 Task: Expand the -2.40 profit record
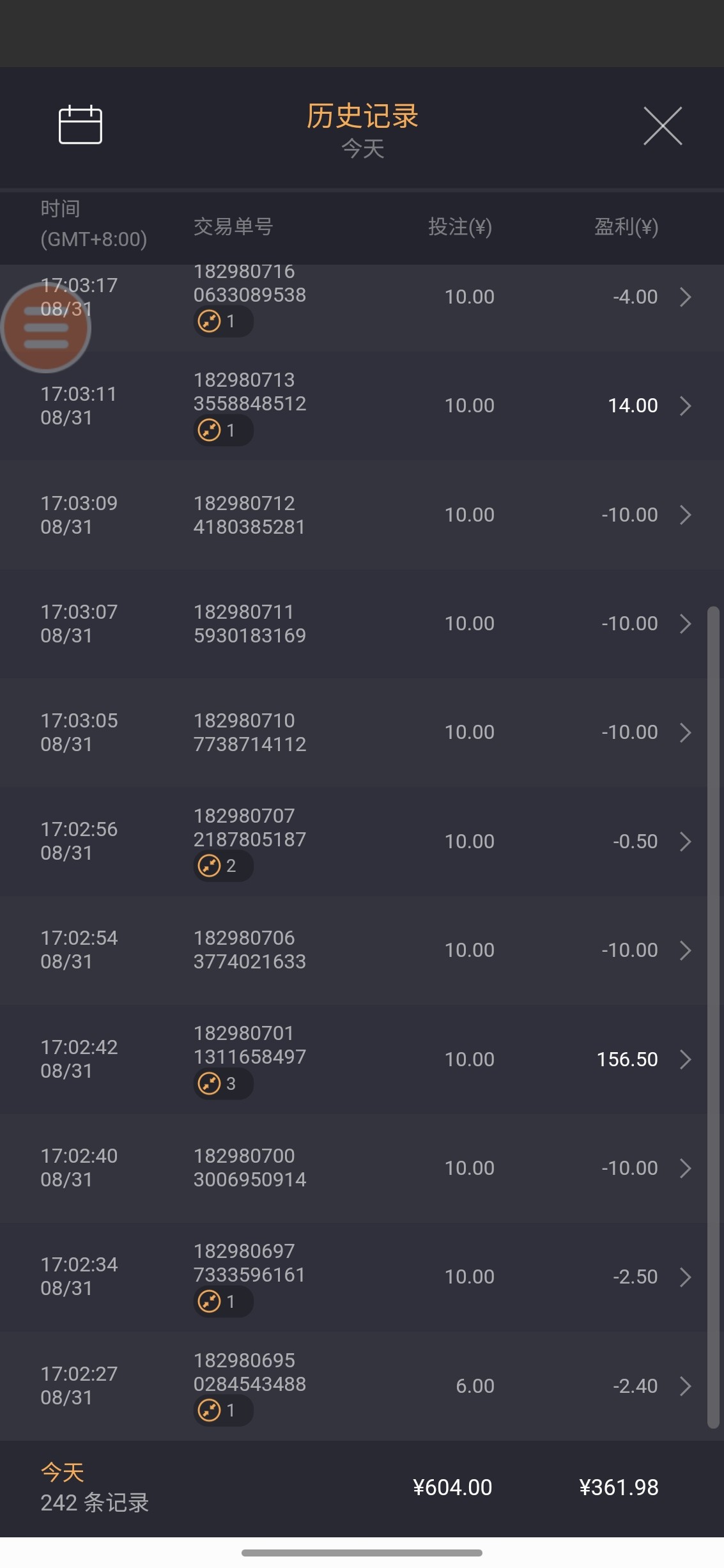click(686, 1386)
